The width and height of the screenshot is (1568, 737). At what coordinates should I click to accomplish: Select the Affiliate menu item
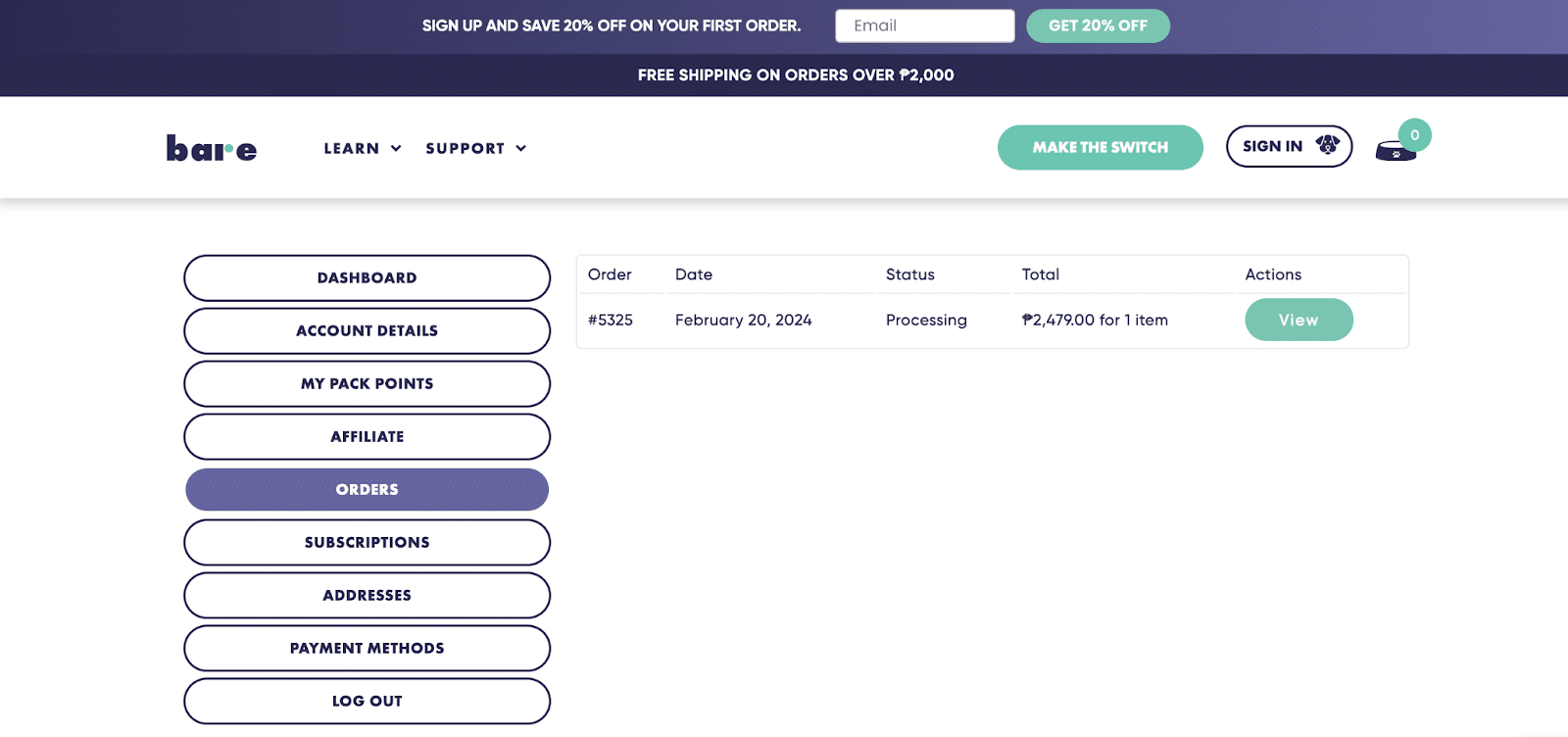point(367,437)
